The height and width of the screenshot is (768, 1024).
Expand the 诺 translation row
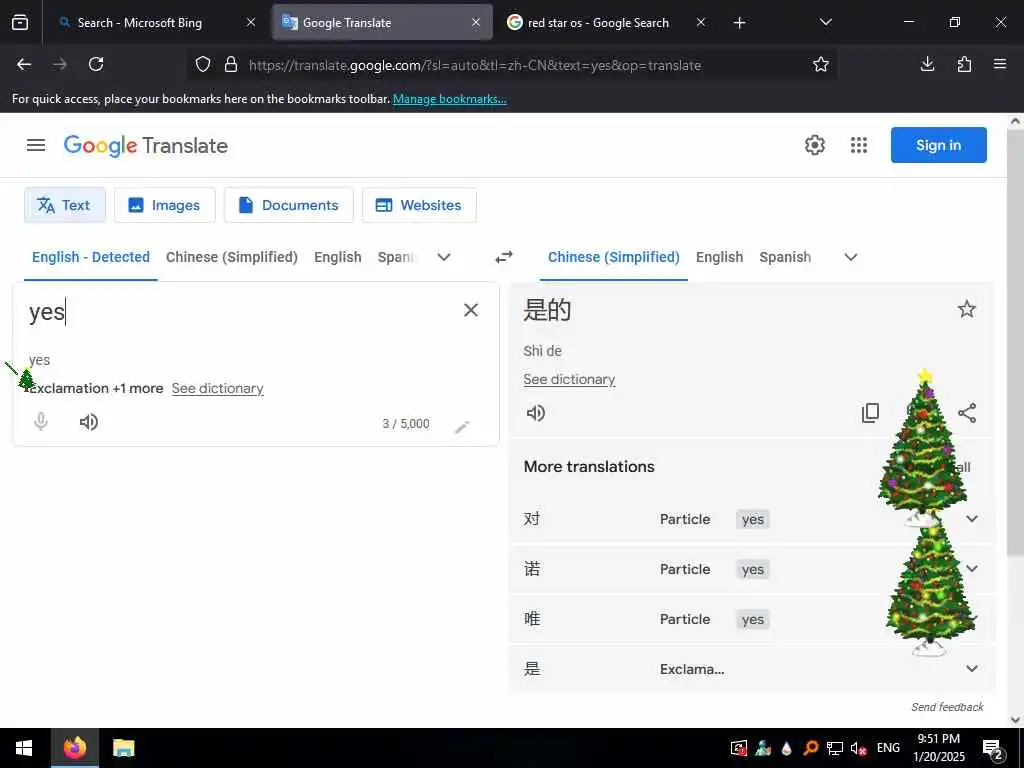pyautogui.click(x=972, y=568)
